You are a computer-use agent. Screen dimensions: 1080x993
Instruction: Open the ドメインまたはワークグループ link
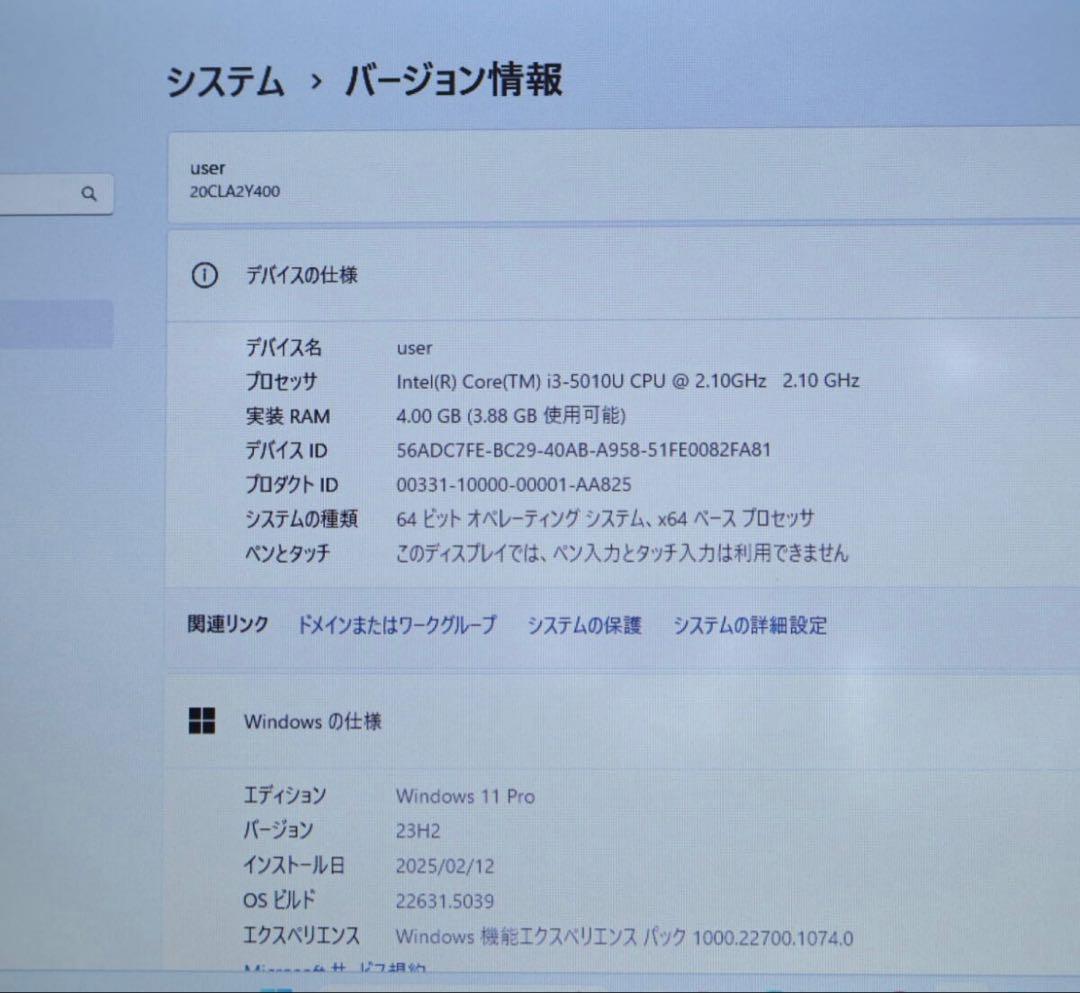click(x=396, y=625)
